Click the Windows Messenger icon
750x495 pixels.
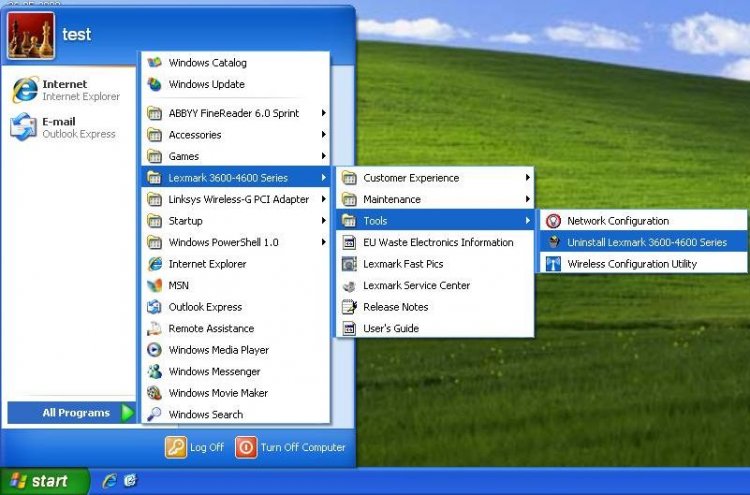pyautogui.click(x=154, y=372)
